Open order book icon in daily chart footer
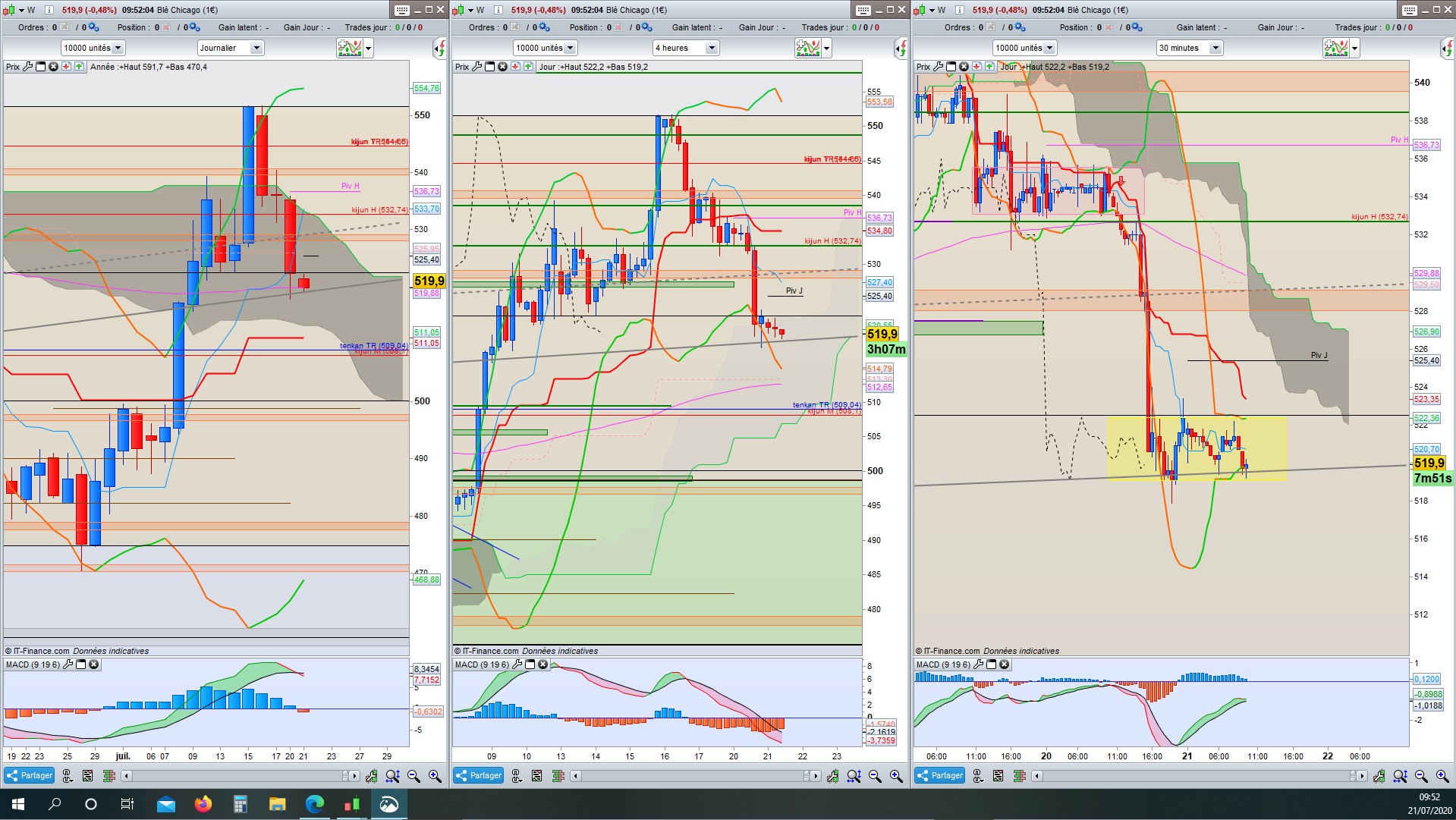The height and width of the screenshot is (820, 1456). 108,776
